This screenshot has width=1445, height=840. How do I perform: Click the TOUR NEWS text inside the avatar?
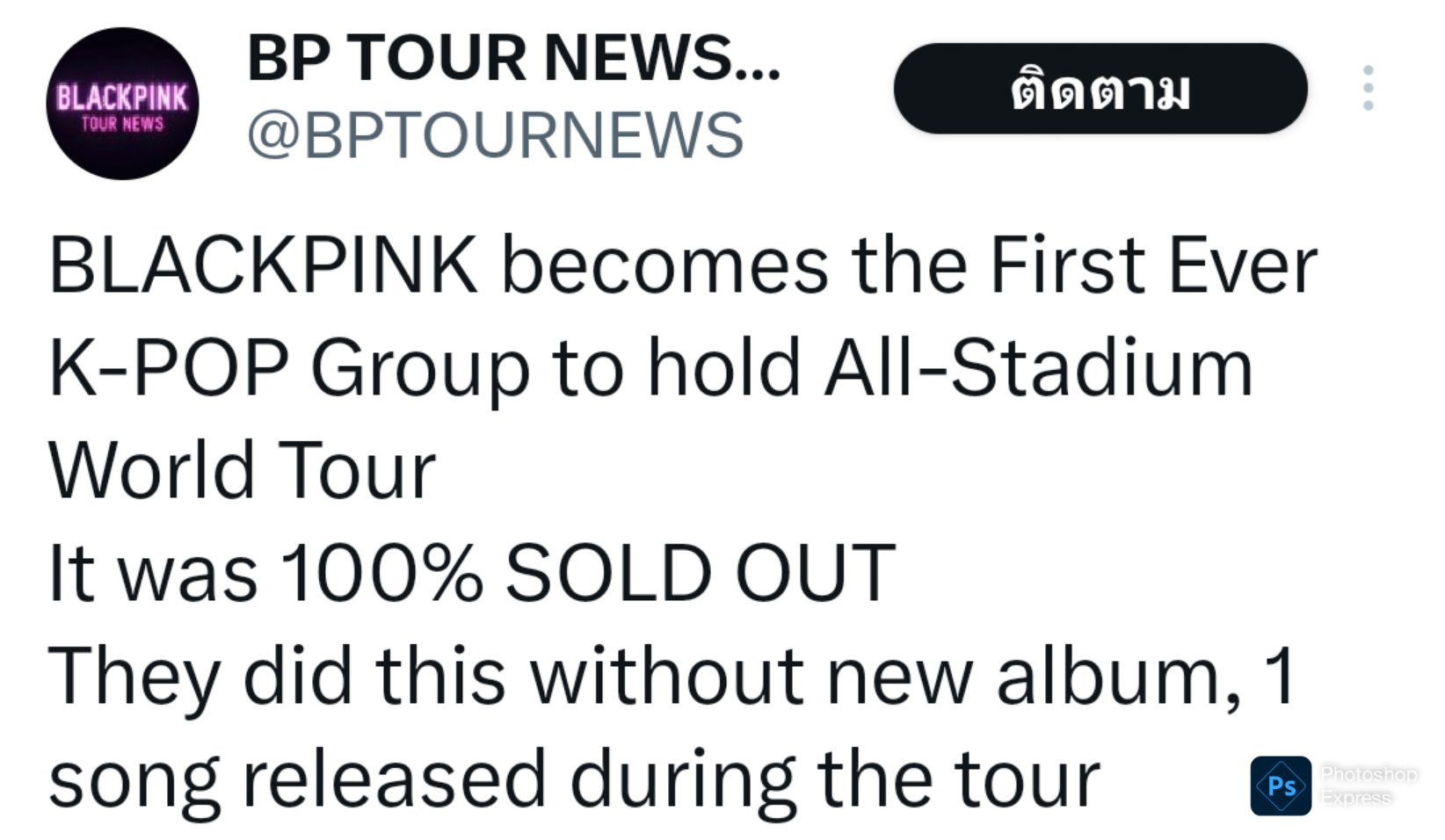pyautogui.click(x=122, y=124)
